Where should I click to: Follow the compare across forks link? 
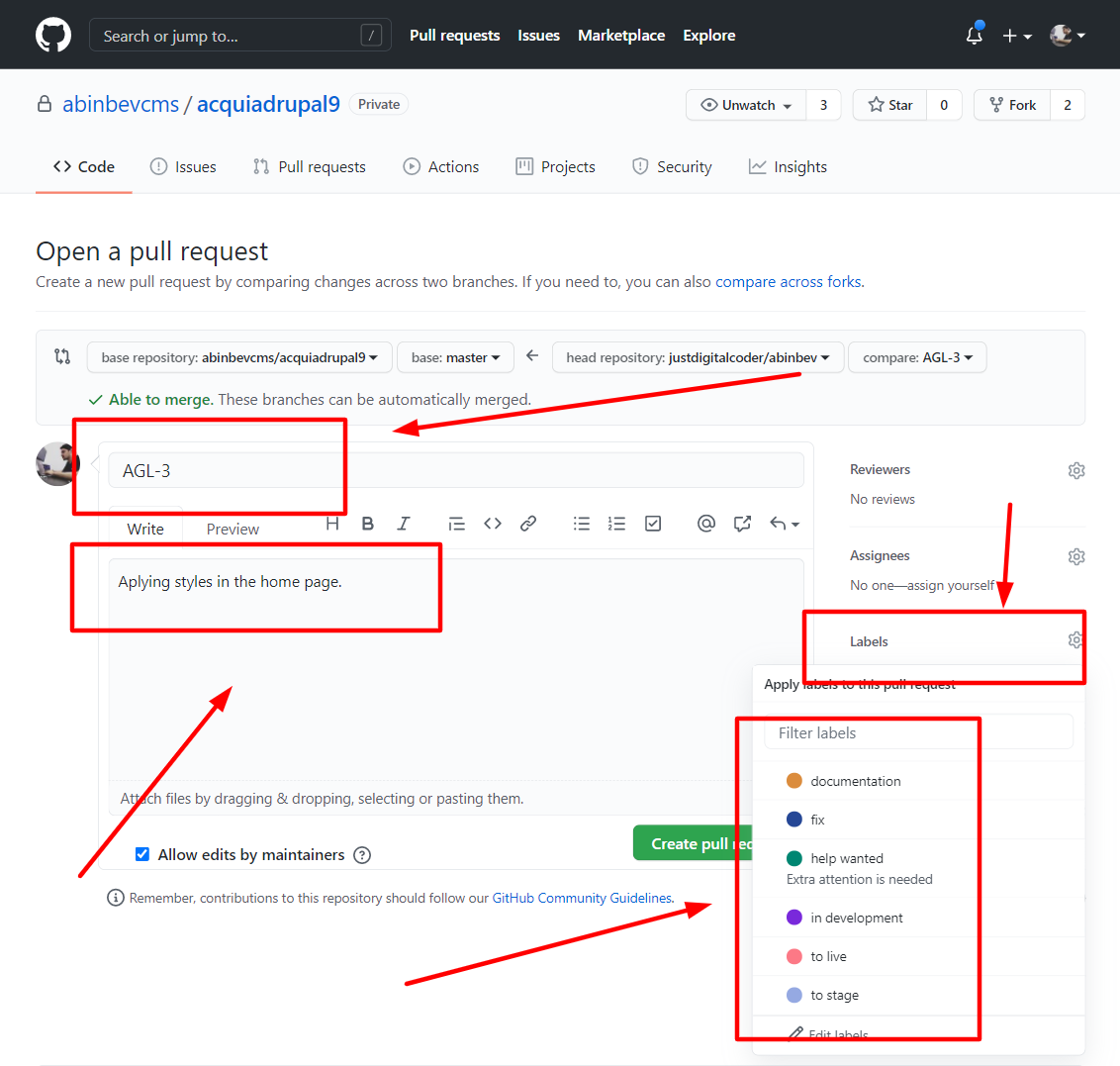tap(789, 281)
